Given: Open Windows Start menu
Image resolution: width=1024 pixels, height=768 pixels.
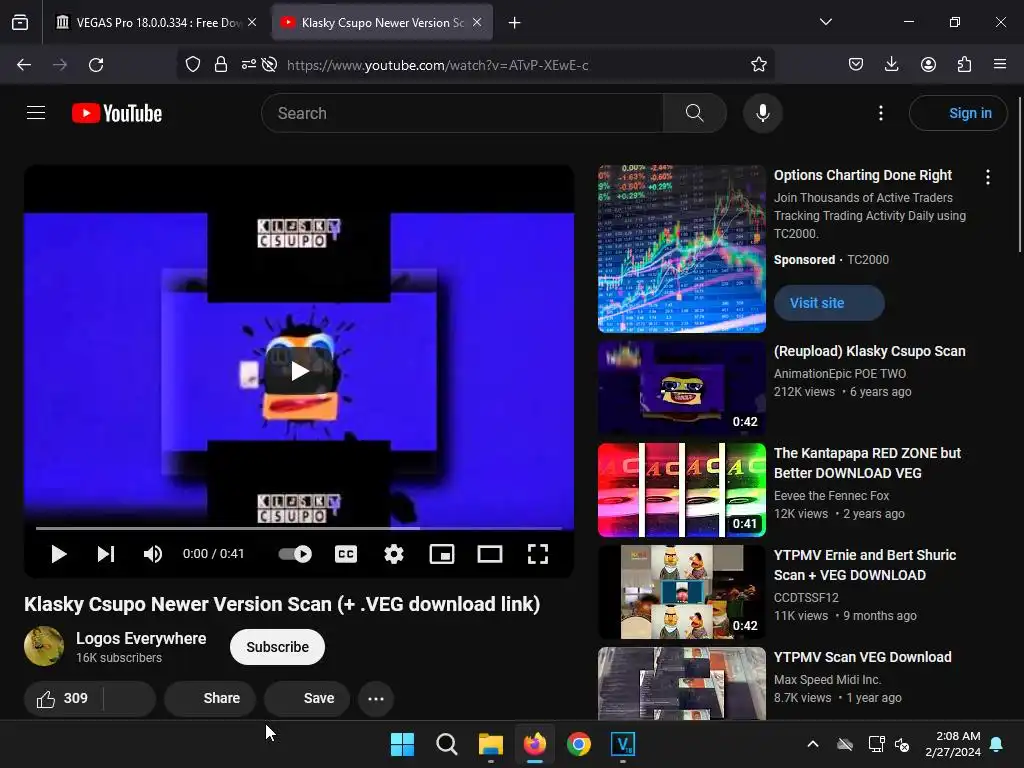Looking at the screenshot, I should click(x=402, y=744).
